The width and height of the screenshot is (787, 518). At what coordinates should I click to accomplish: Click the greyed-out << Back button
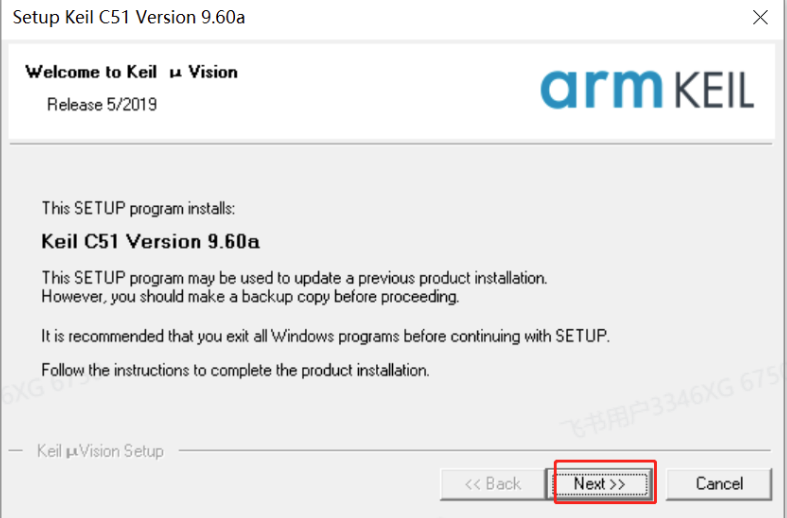tap(492, 483)
